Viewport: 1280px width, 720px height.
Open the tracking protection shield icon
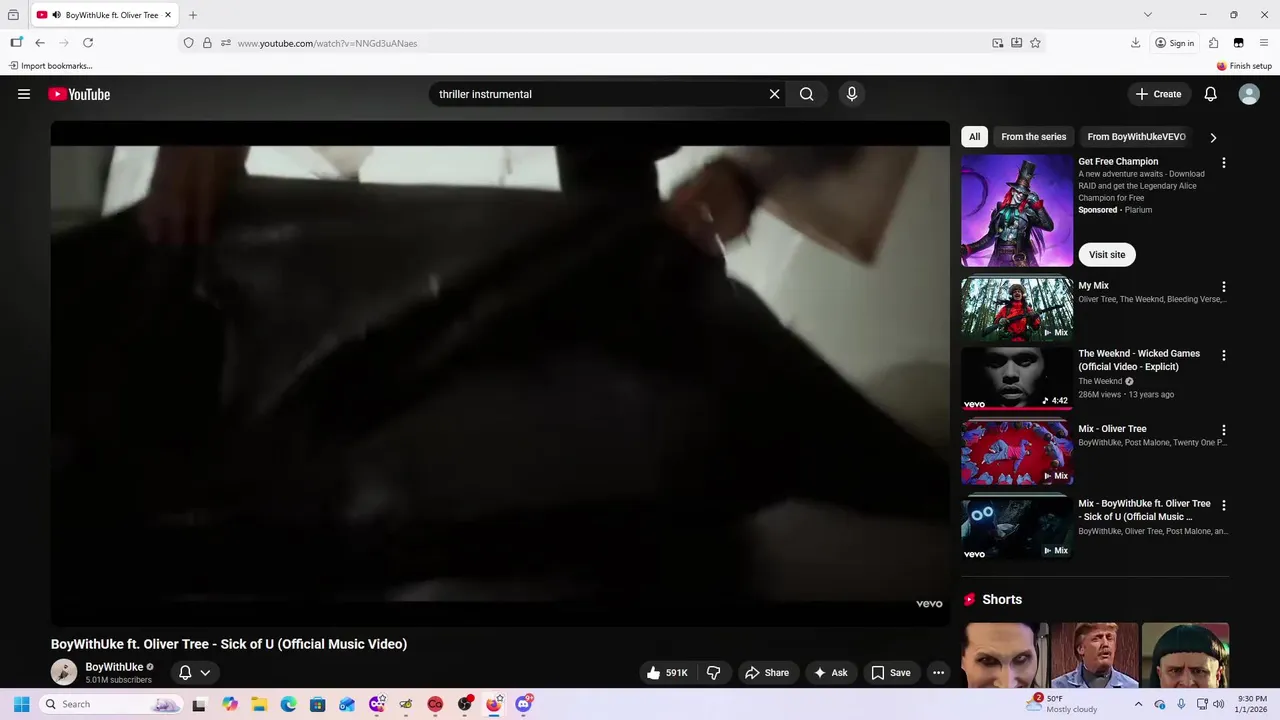(188, 43)
